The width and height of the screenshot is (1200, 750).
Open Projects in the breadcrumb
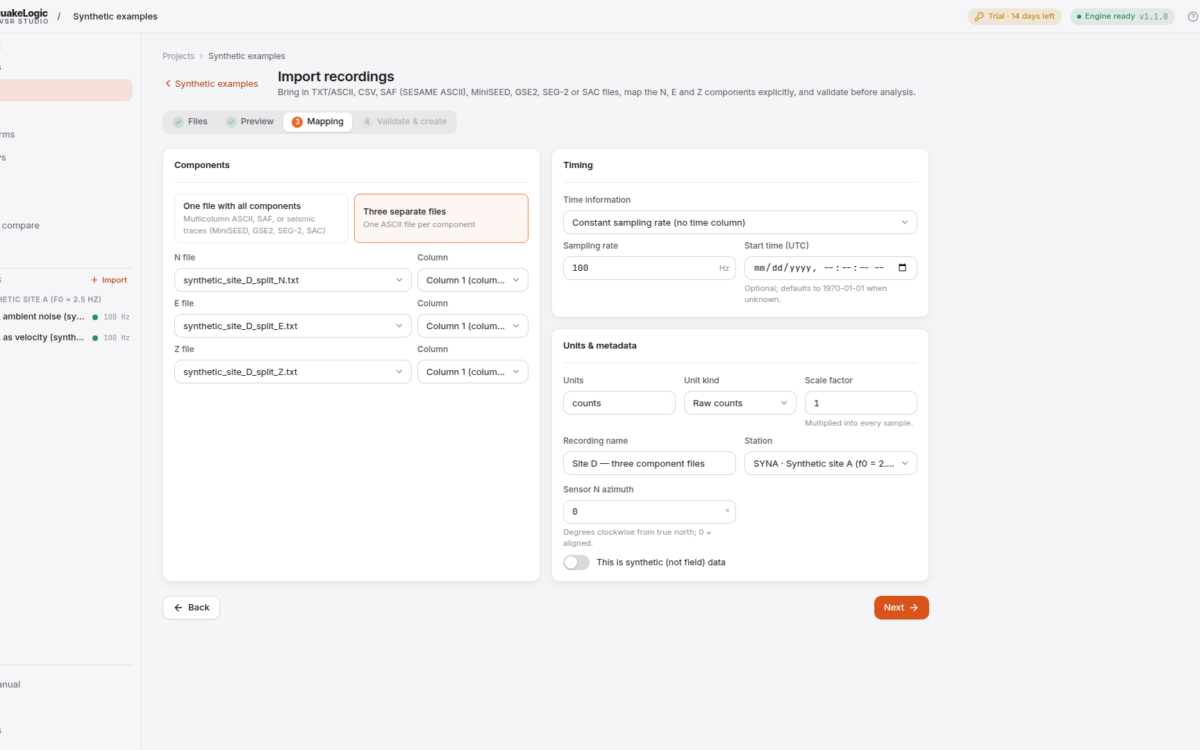point(179,56)
